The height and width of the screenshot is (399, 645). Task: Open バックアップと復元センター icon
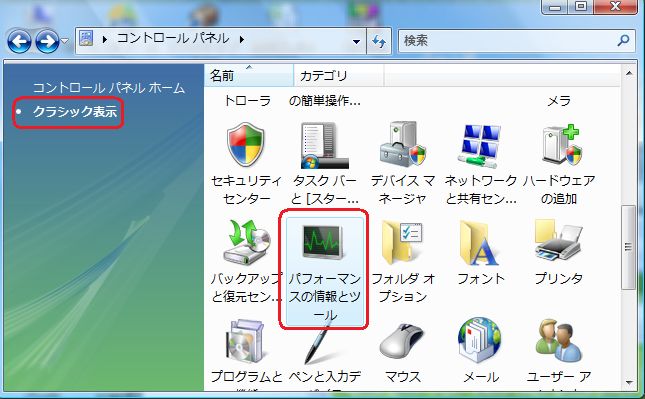[246, 242]
